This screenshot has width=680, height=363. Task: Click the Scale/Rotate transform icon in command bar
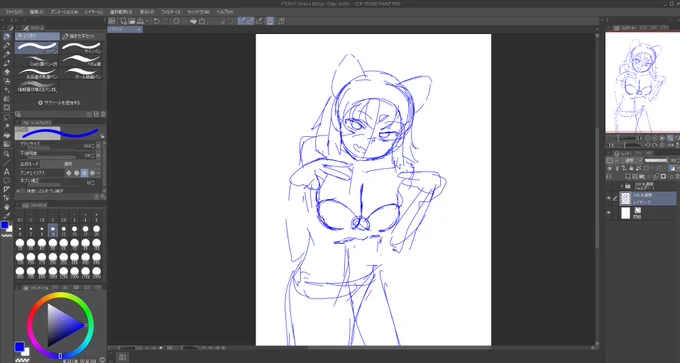[x=202, y=21]
